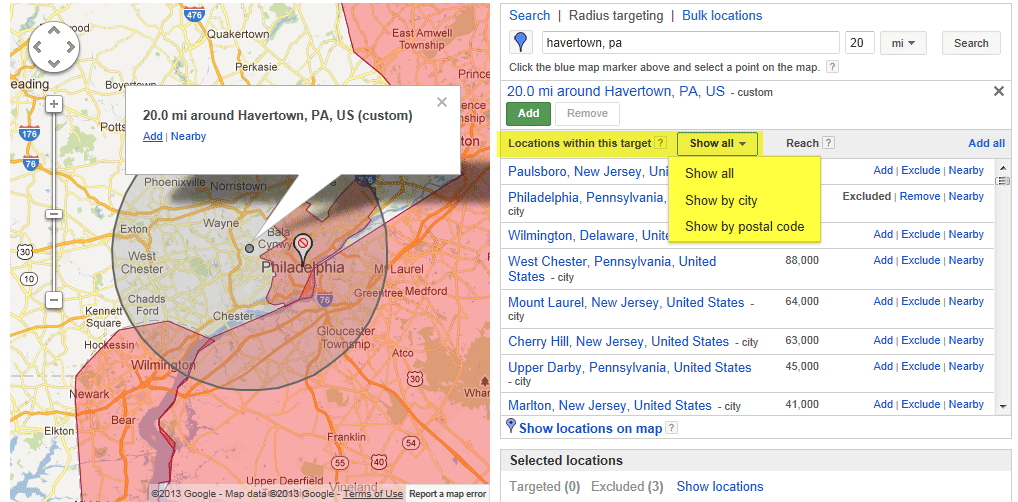Dismiss the 20.0 mi around Havertown target
This screenshot has height=502, width=1018.
[x=999, y=92]
